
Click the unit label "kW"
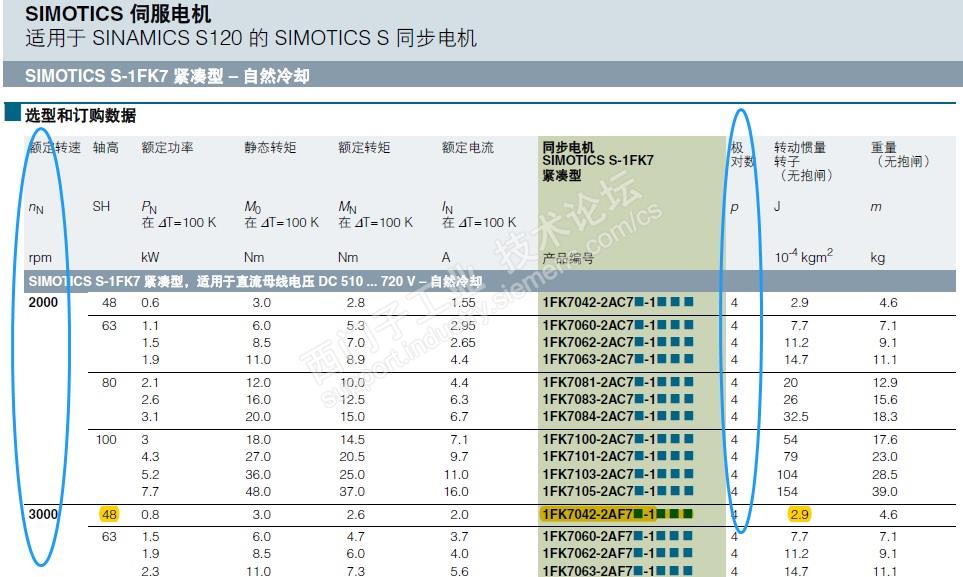(x=150, y=257)
